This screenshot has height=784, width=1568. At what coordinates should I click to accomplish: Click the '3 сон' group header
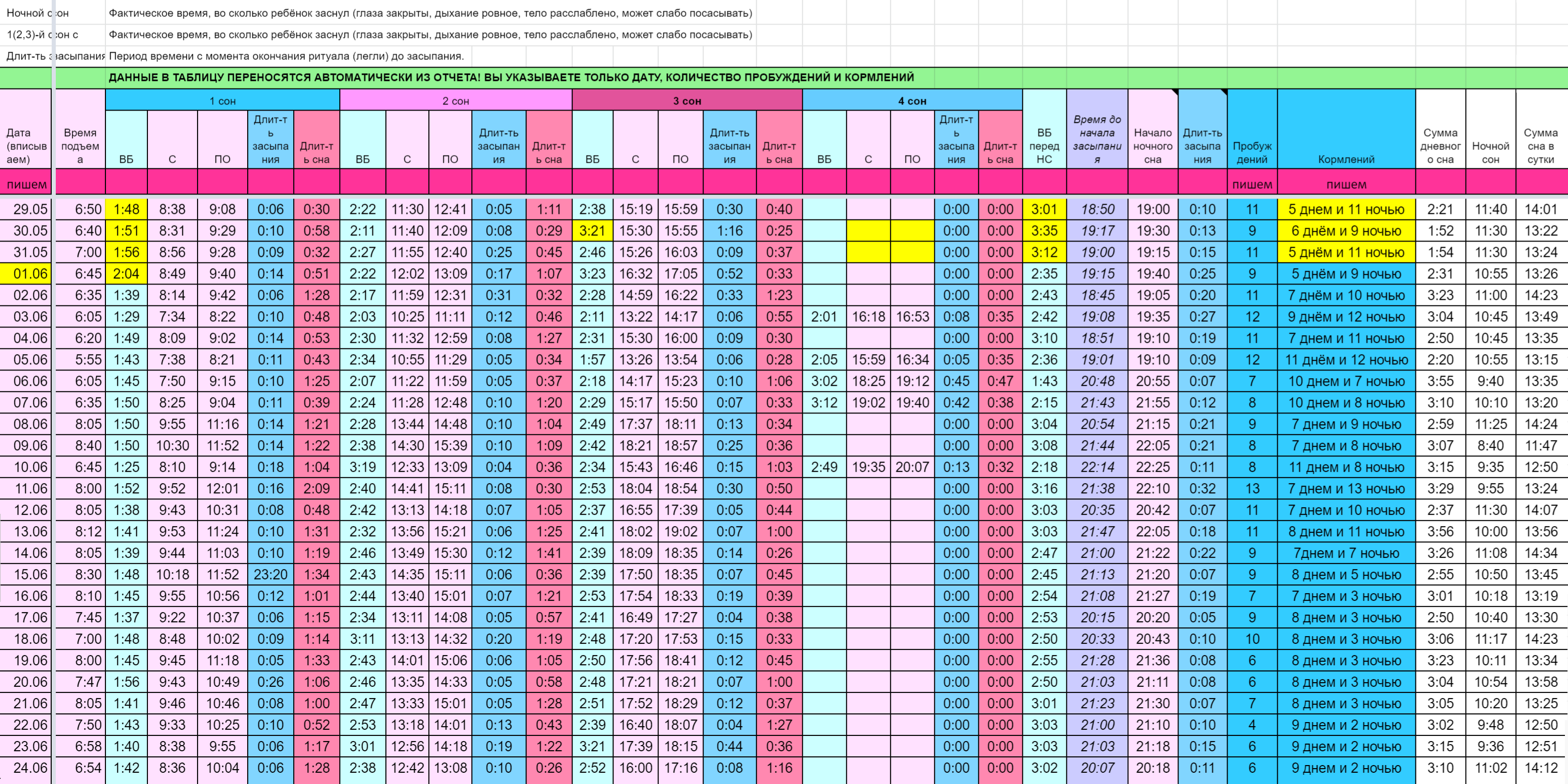click(687, 100)
